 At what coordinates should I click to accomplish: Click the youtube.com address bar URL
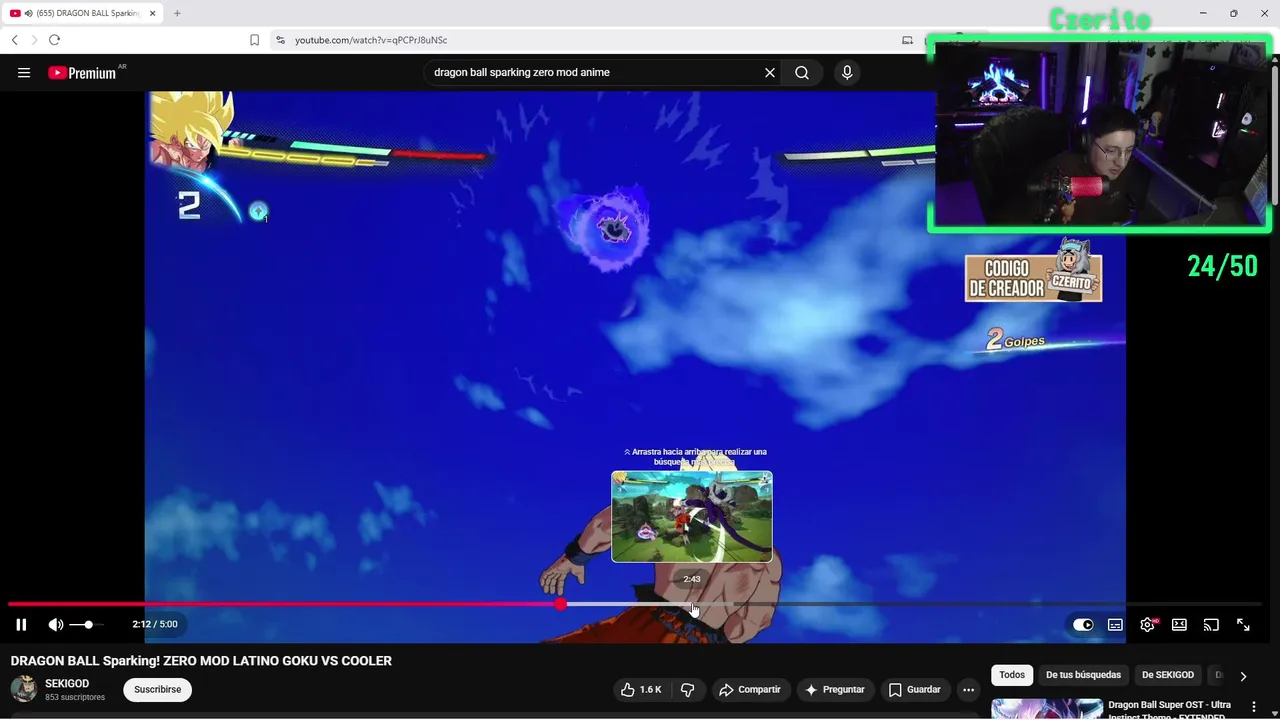tap(371, 40)
